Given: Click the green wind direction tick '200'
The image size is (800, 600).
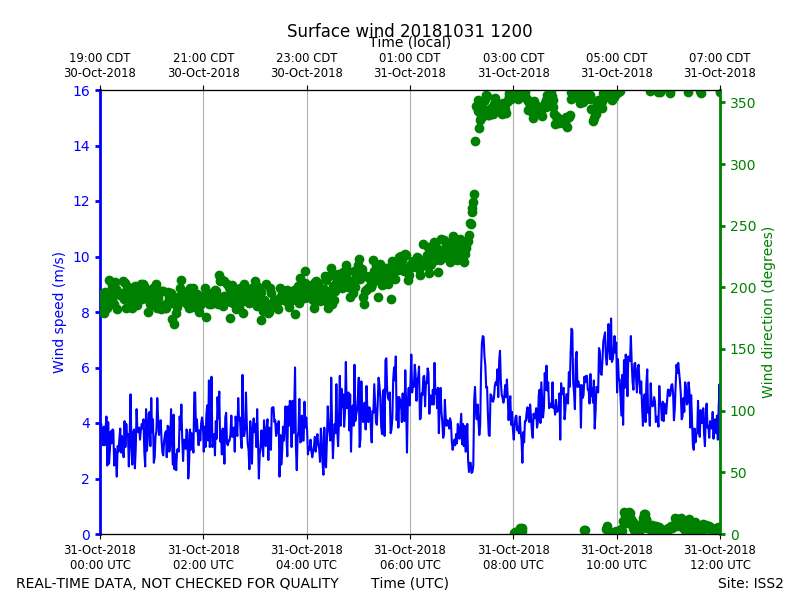Looking at the screenshot, I should [x=742, y=288].
